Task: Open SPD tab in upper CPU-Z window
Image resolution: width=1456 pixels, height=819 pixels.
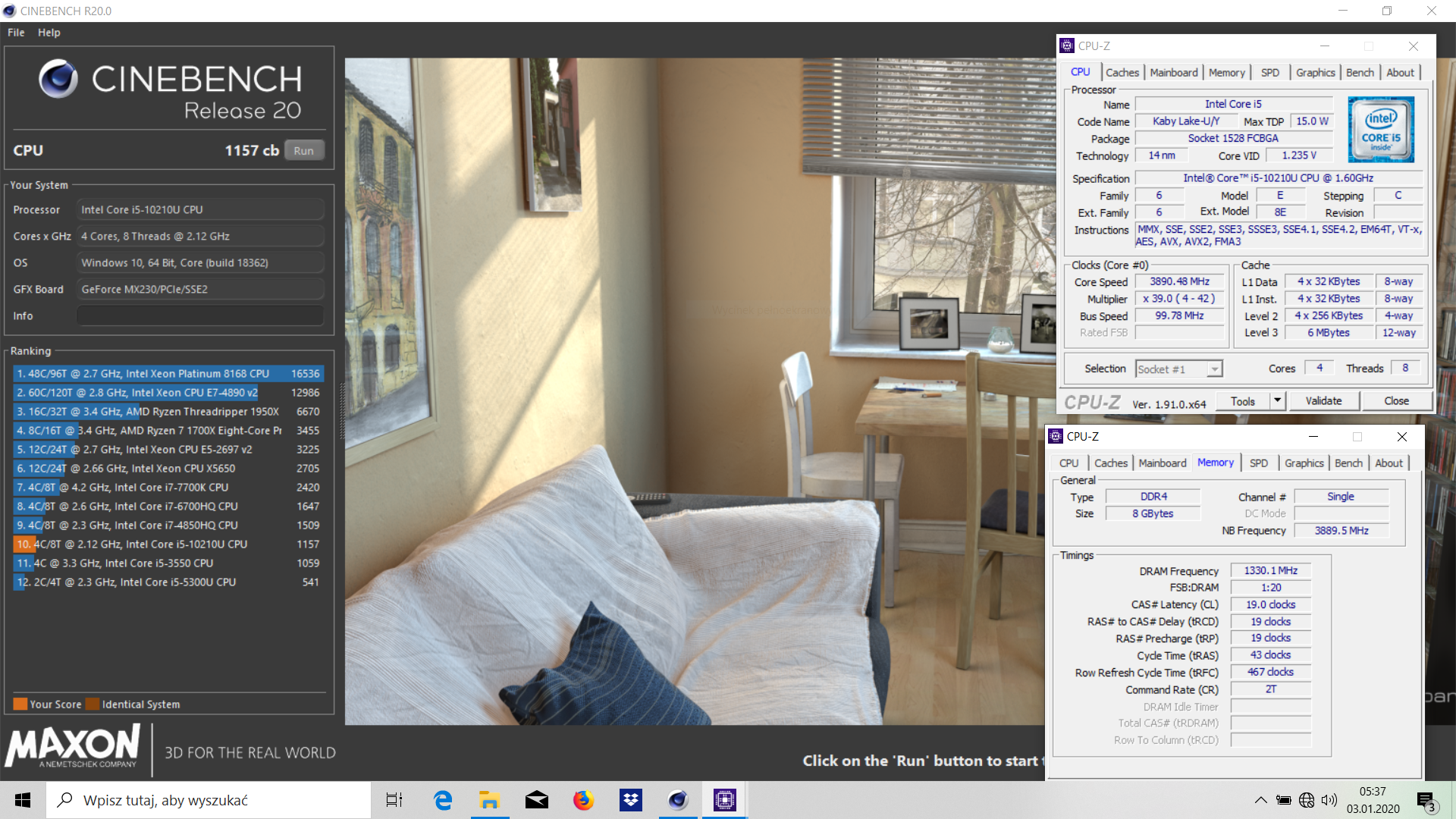Action: (1269, 72)
